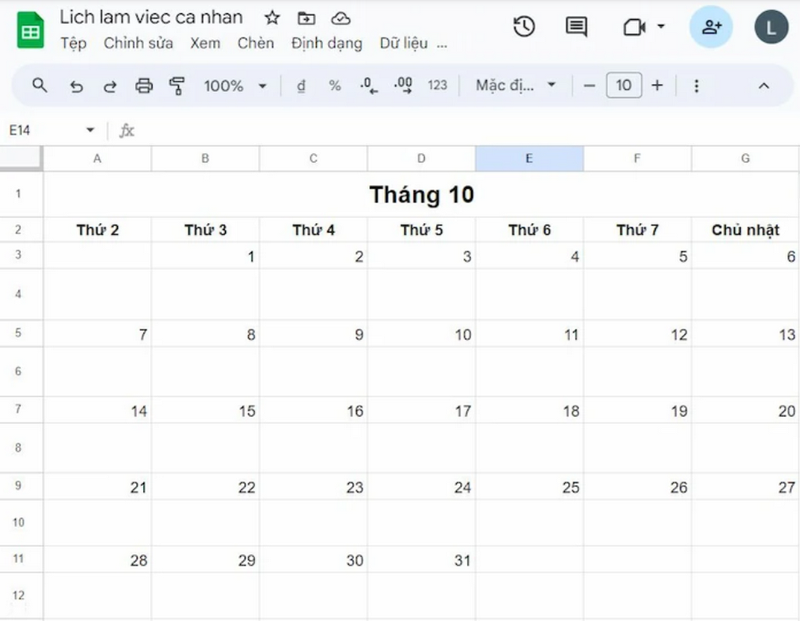Open the Định dạng menu
Screen dimensions: 800x621
pyautogui.click(x=325, y=43)
